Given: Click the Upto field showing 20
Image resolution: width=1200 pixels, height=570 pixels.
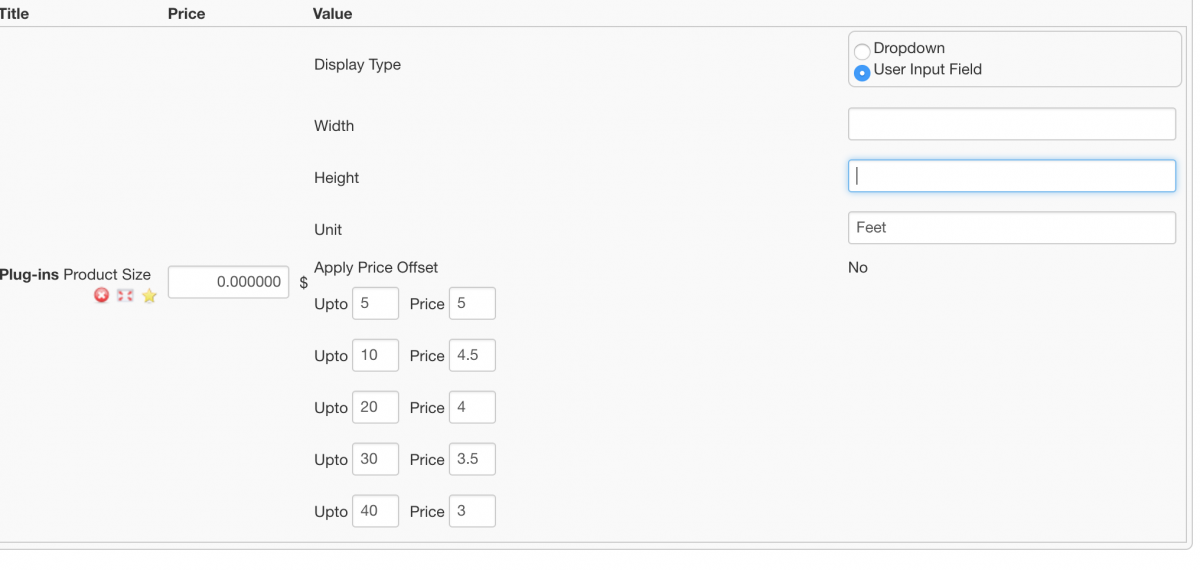Looking at the screenshot, I should [x=375, y=408].
